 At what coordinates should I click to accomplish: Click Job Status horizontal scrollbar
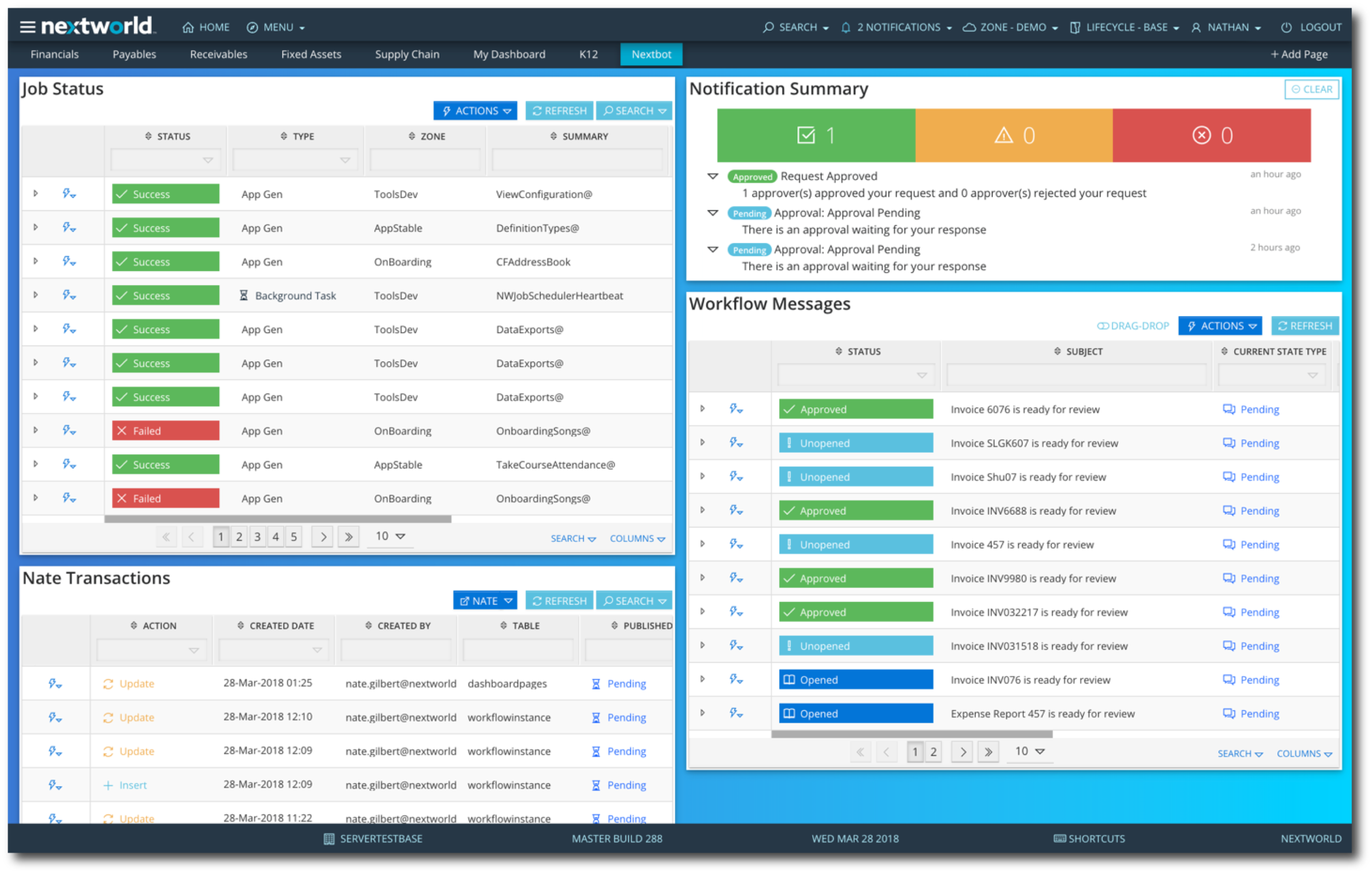pyautogui.click(x=278, y=519)
